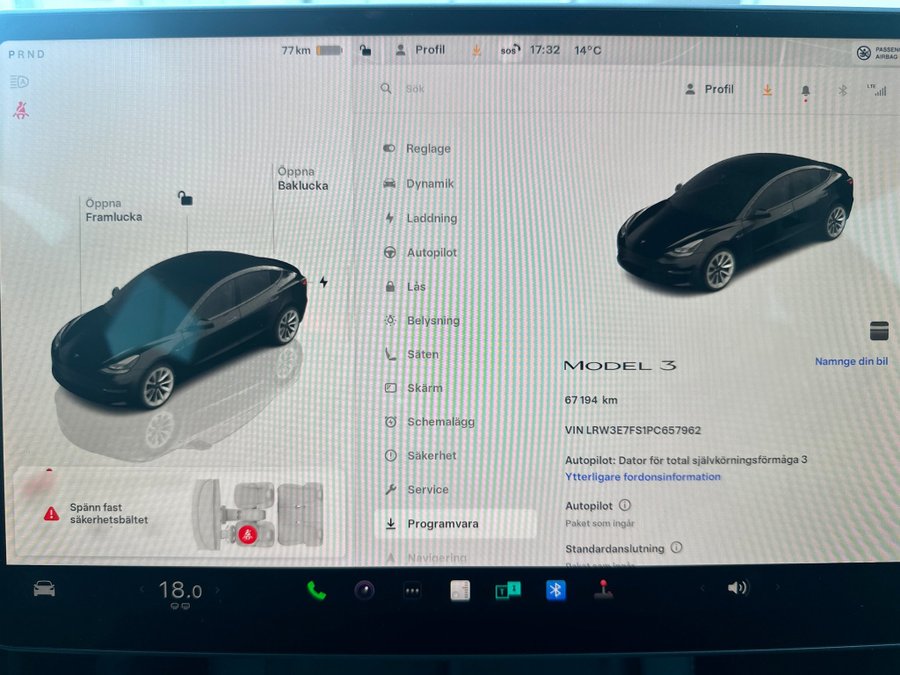Open the Bluetooth app in bottom dock
Screen dimensions: 900x675
555,590
